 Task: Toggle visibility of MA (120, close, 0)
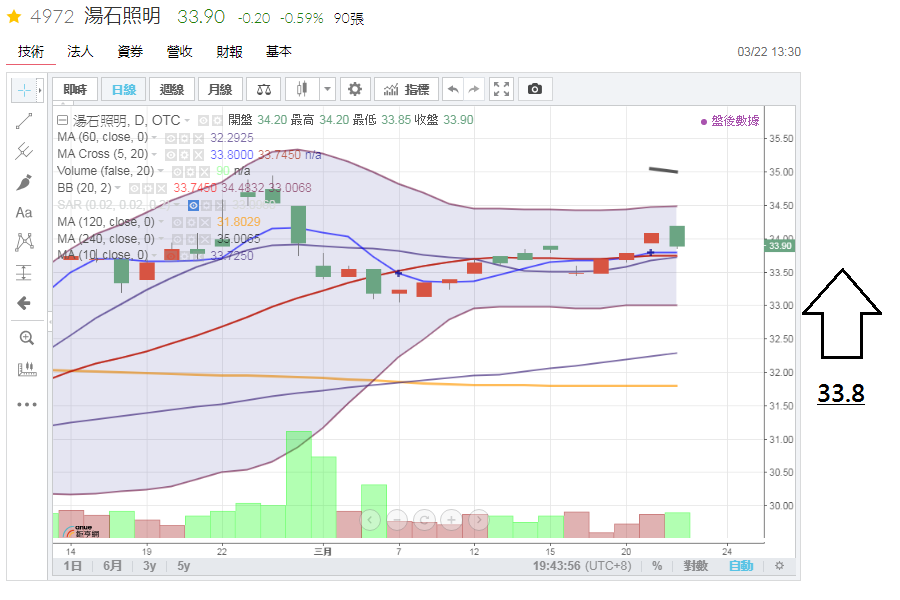pyautogui.click(x=178, y=223)
